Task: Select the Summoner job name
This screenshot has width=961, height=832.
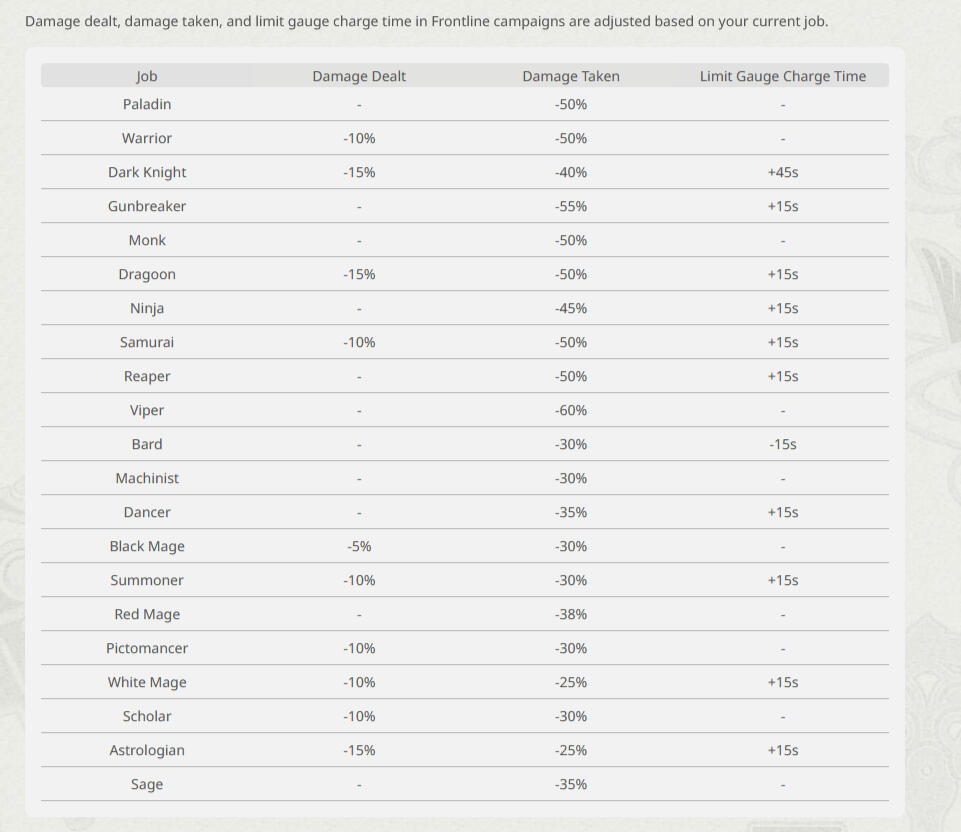Action: click(x=147, y=580)
